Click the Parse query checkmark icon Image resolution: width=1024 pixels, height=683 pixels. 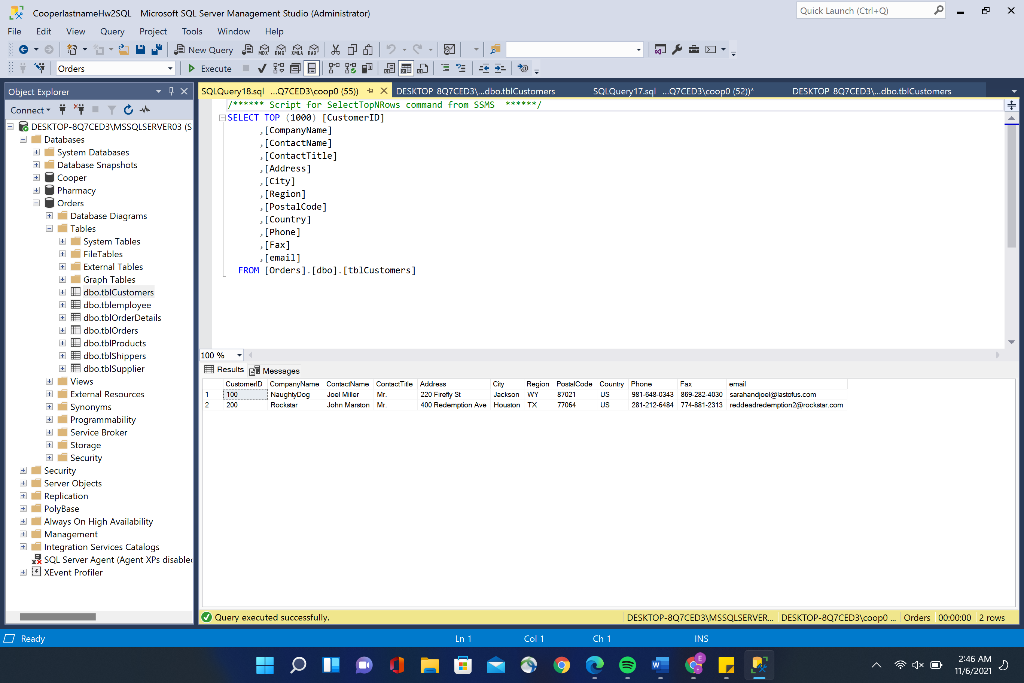262,69
